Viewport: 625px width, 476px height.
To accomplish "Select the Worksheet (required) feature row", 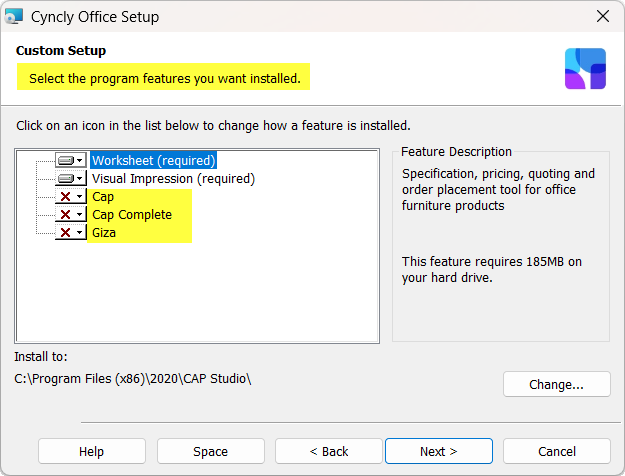I will (153, 160).
